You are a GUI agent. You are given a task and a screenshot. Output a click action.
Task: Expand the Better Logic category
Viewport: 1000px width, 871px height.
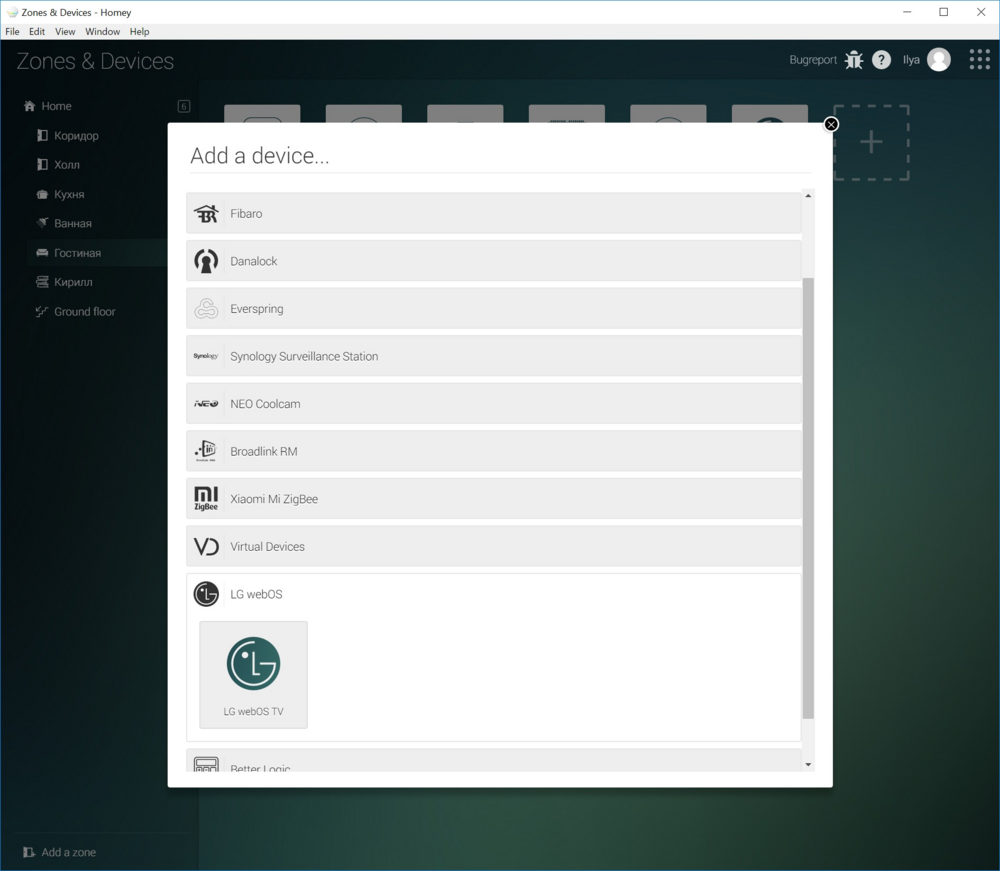point(494,761)
